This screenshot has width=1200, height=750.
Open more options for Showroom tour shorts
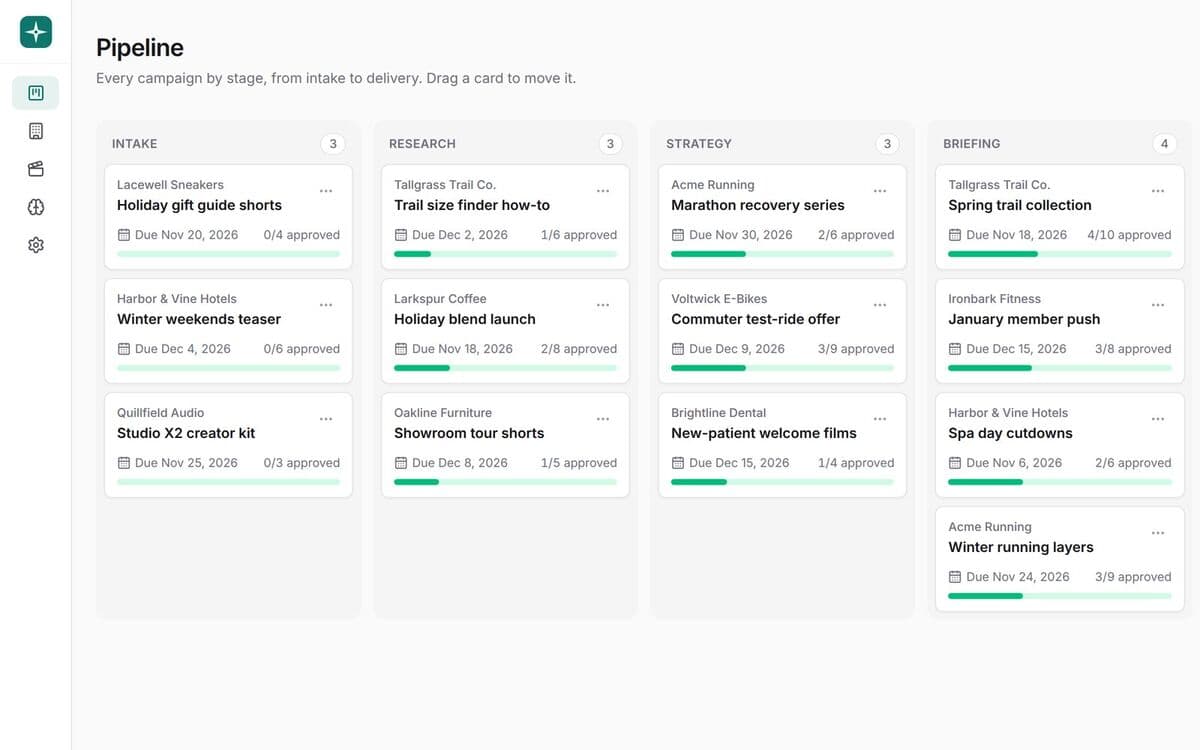[603, 419]
